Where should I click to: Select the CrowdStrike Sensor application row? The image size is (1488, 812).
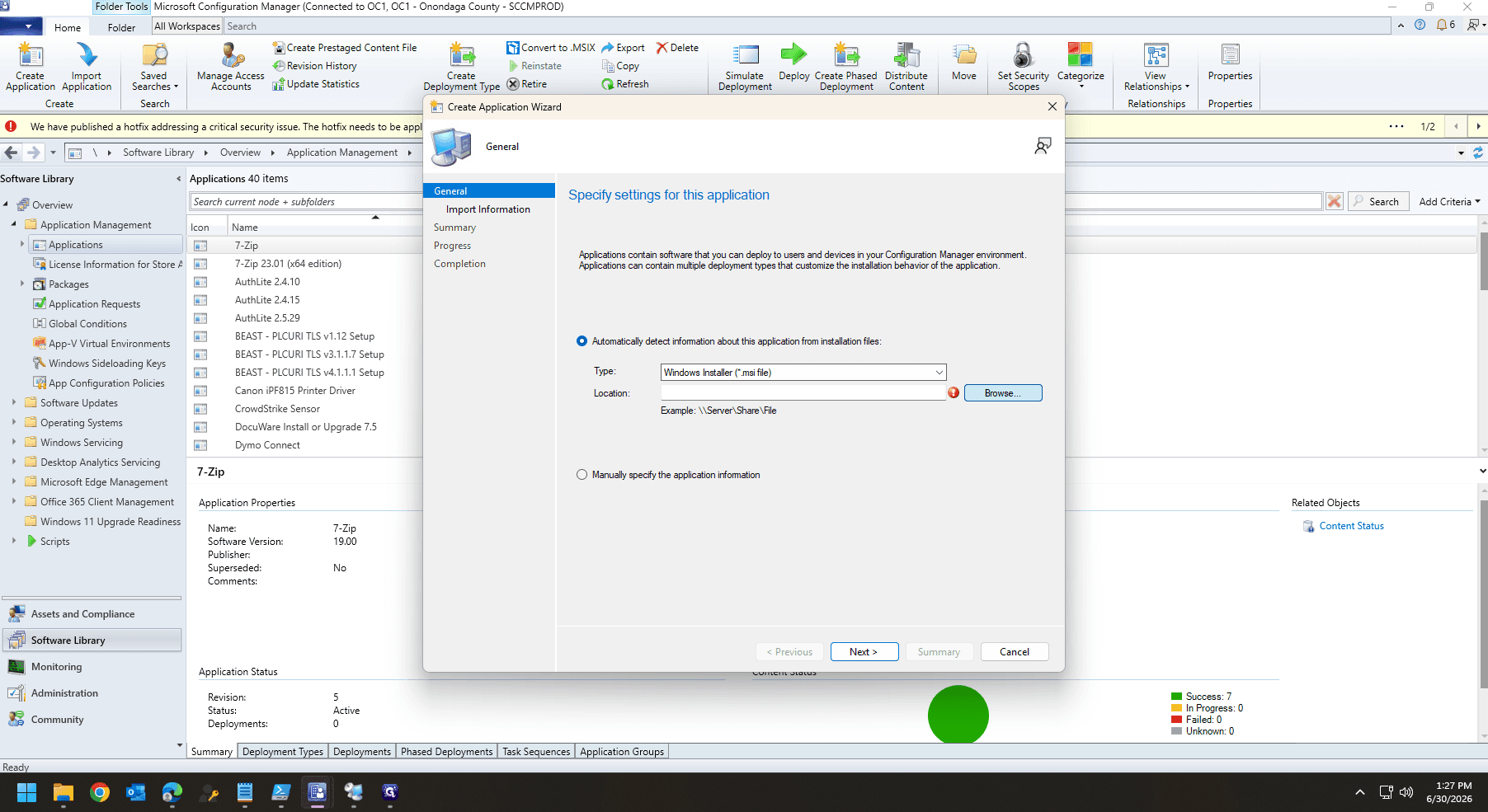tap(277, 409)
